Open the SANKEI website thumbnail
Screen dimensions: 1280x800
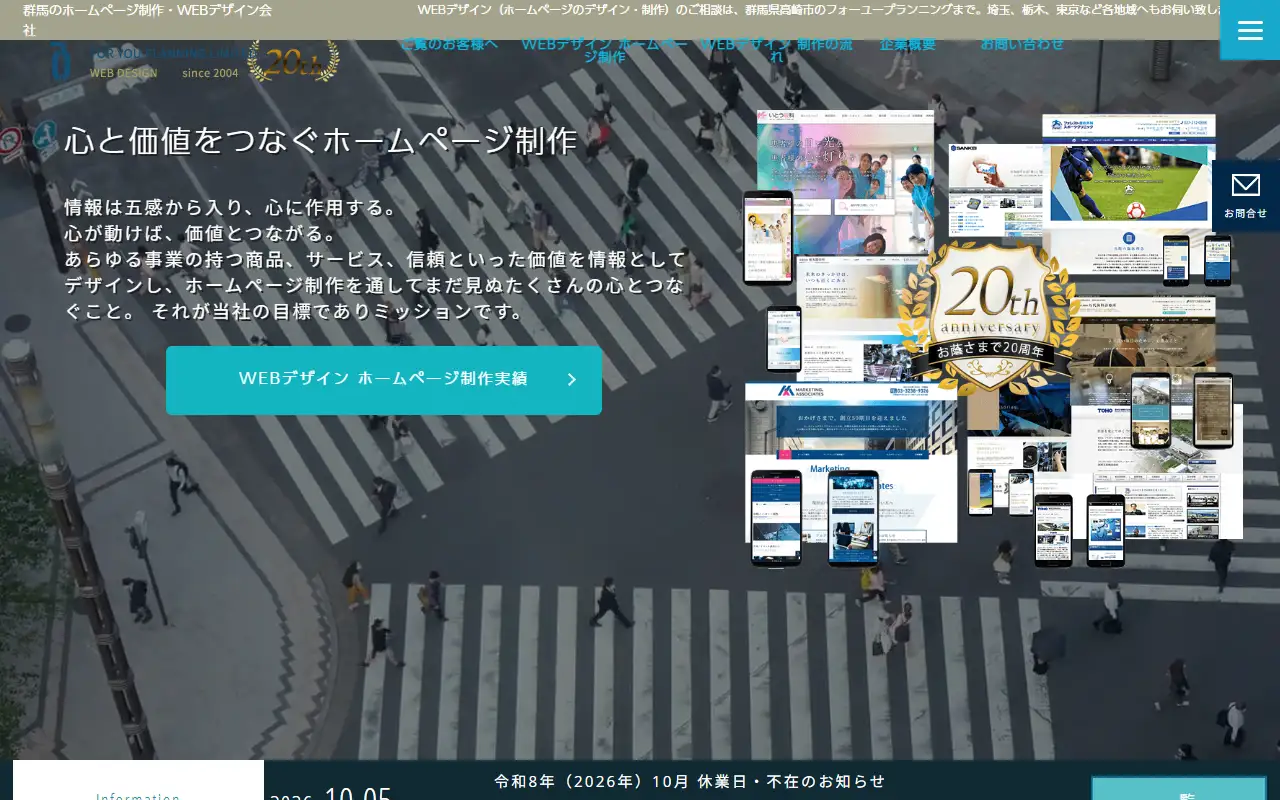coord(995,190)
